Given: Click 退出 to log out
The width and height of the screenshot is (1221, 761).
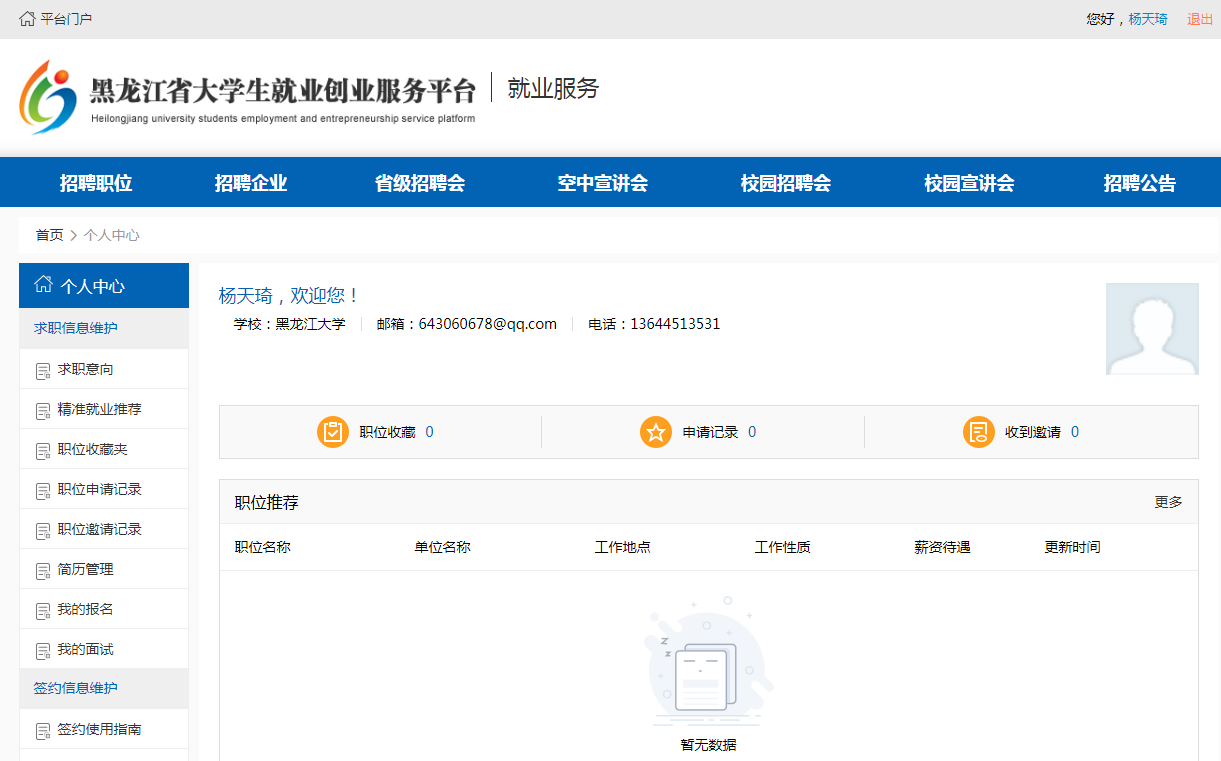Looking at the screenshot, I should (x=1199, y=17).
